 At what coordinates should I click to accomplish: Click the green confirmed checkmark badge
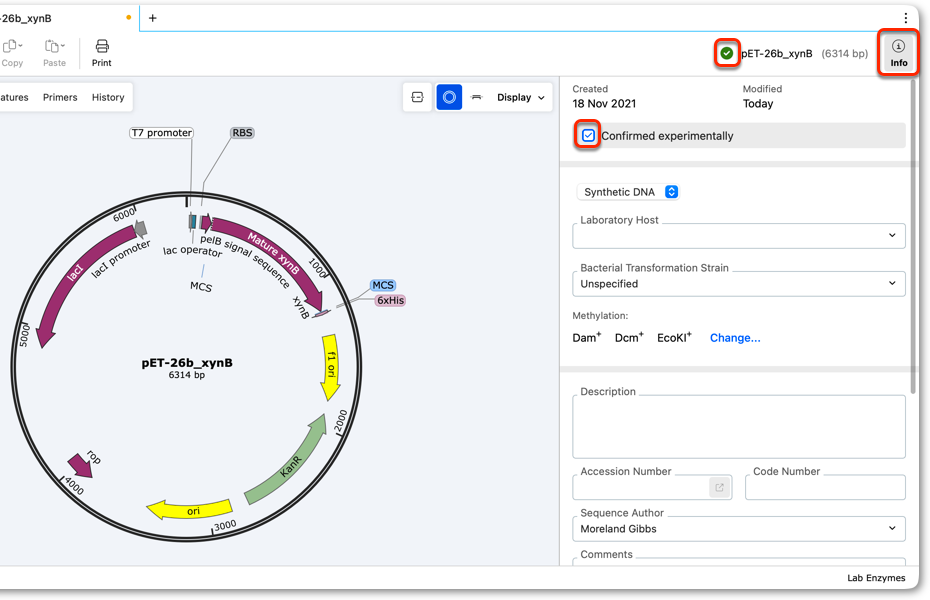tap(727, 53)
